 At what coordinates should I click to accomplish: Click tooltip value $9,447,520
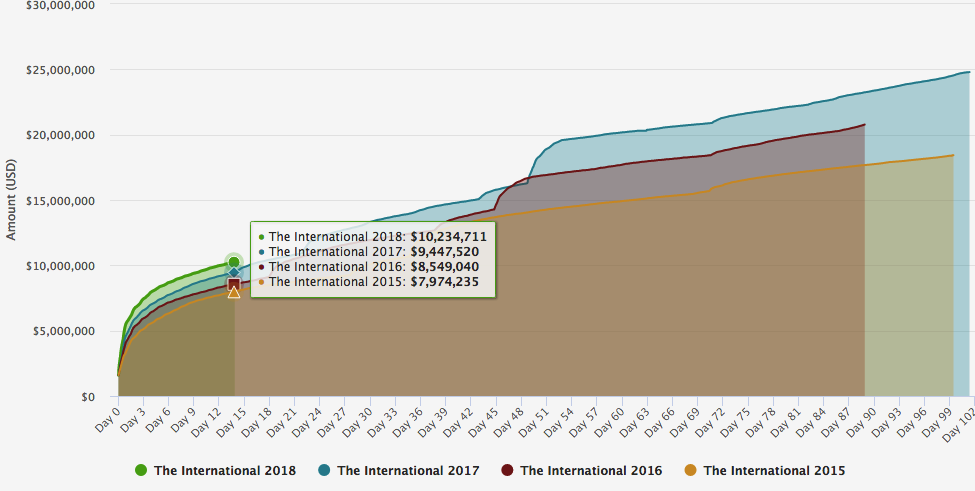pos(445,252)
